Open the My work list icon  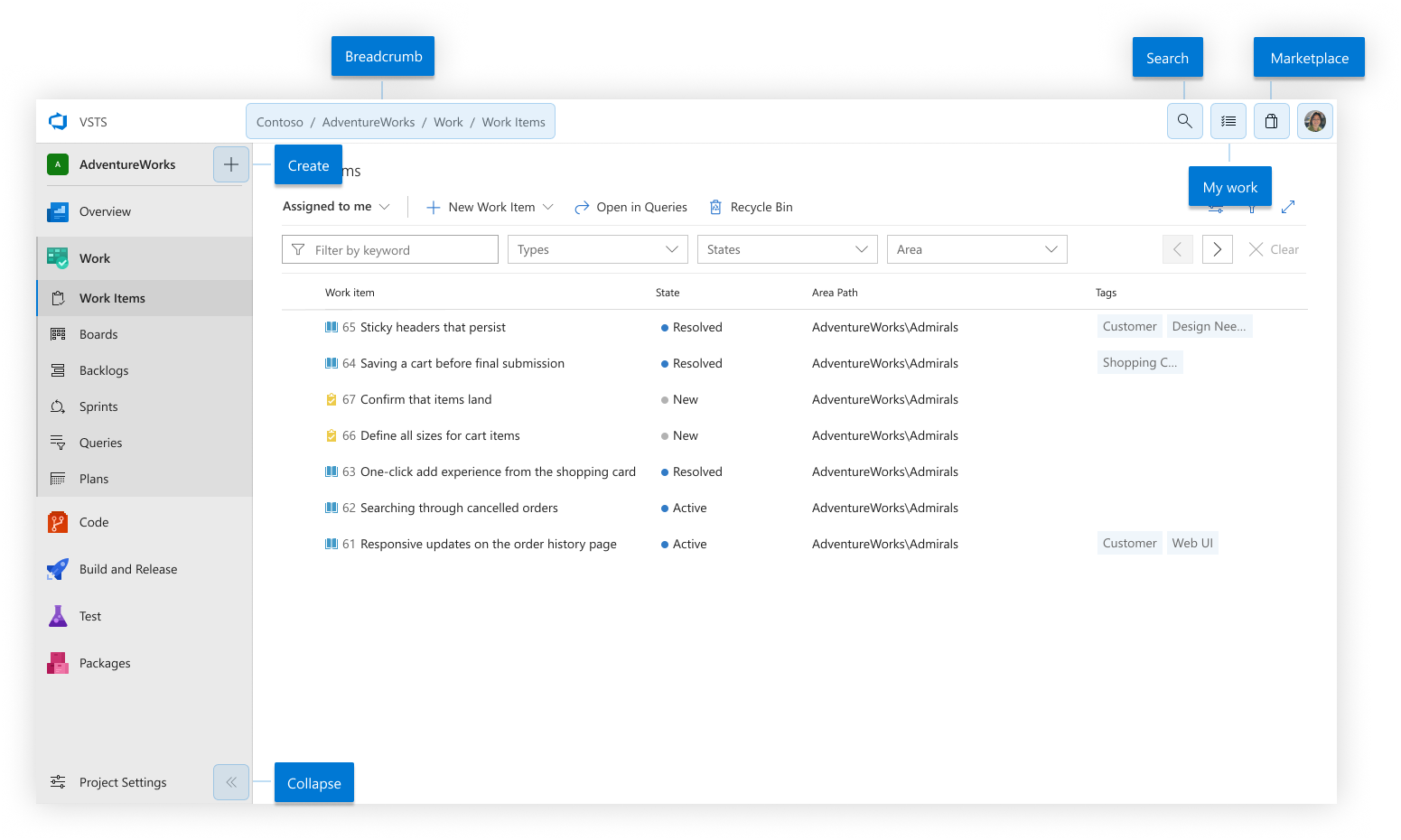(x=1228, y=121)
